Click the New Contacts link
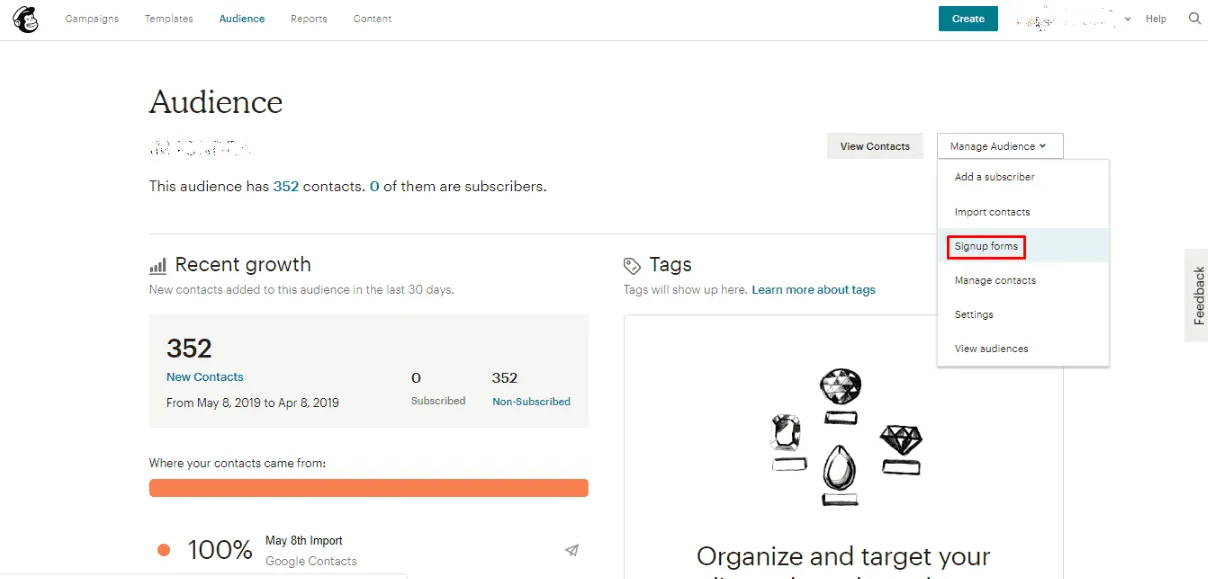Image resolution: width=1208 pixels, height=579 pixels. click(x=205, y=377)
